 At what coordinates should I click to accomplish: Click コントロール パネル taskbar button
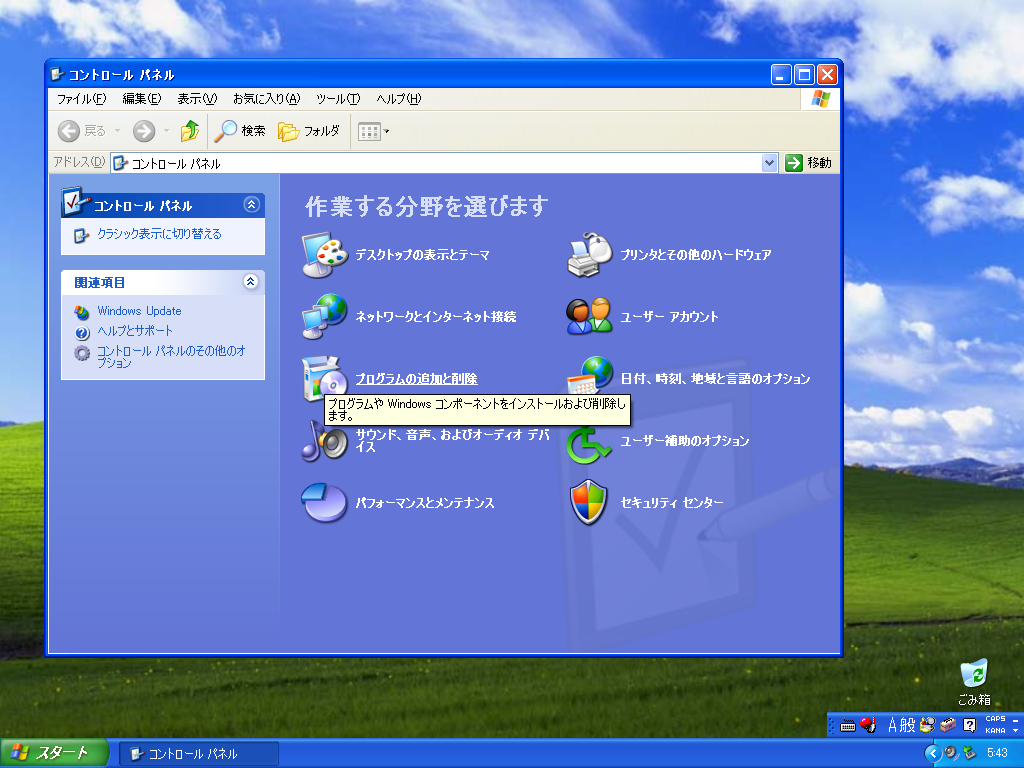pyautogui.click(x=199, y=754)
